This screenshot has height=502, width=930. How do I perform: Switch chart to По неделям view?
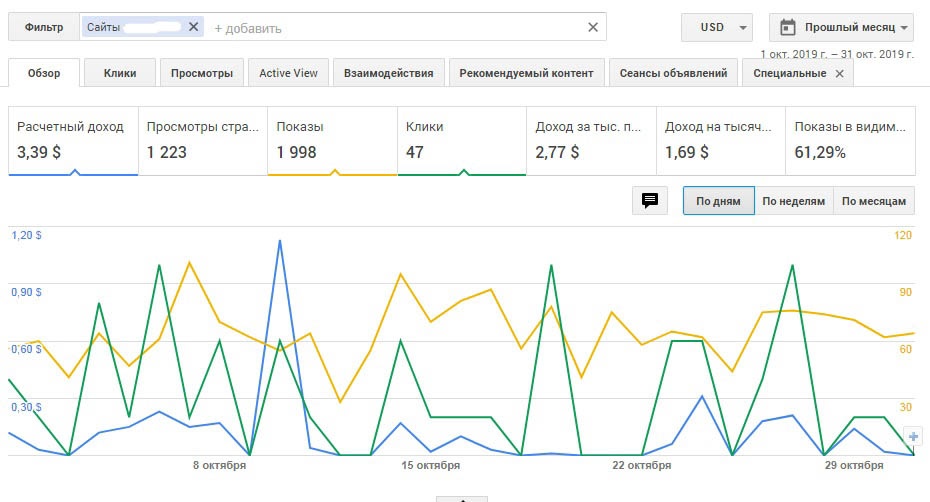pos(793,201)
